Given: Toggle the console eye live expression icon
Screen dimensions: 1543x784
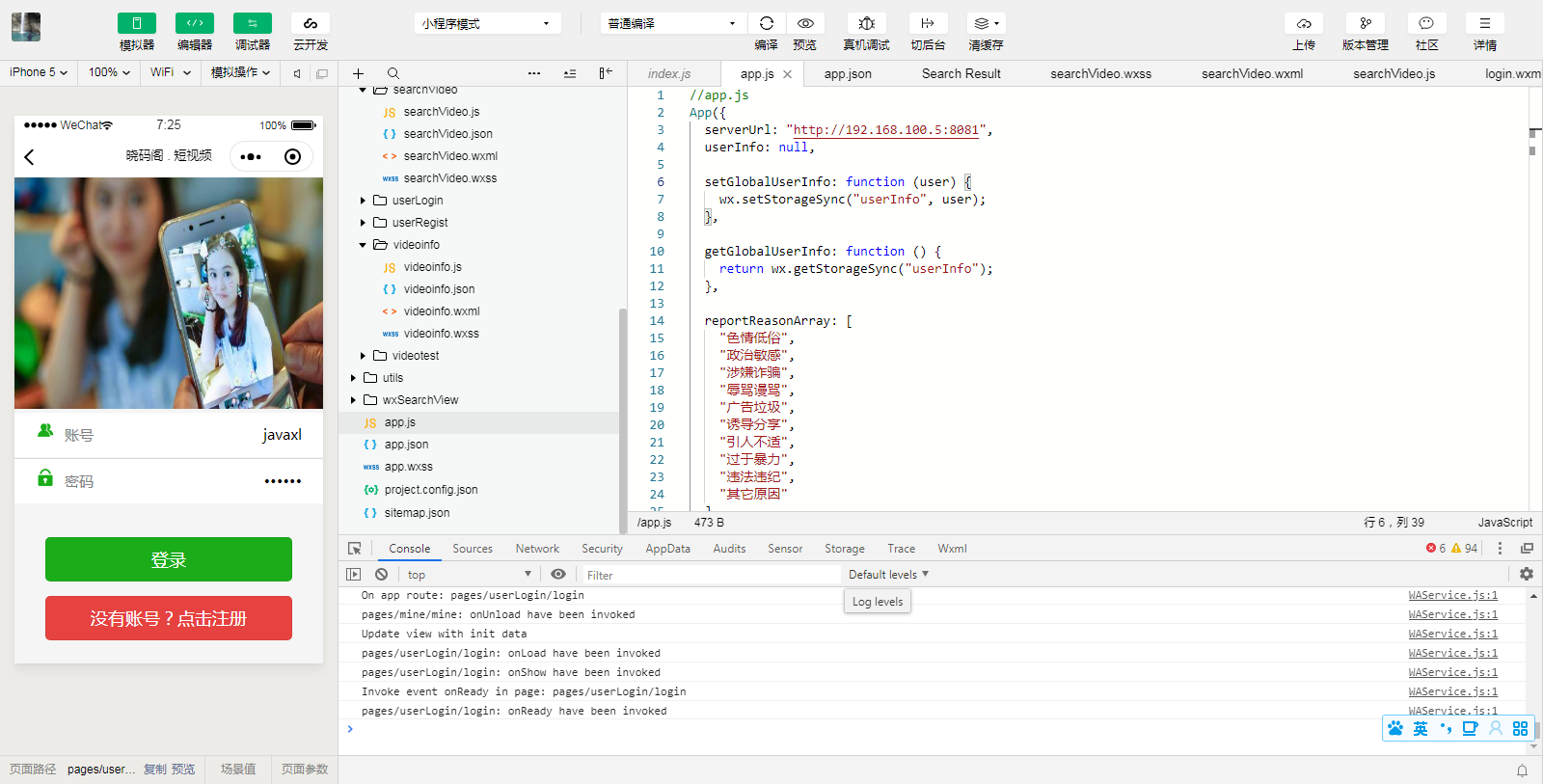Looking at the screenshot, I should pos(558,574).
